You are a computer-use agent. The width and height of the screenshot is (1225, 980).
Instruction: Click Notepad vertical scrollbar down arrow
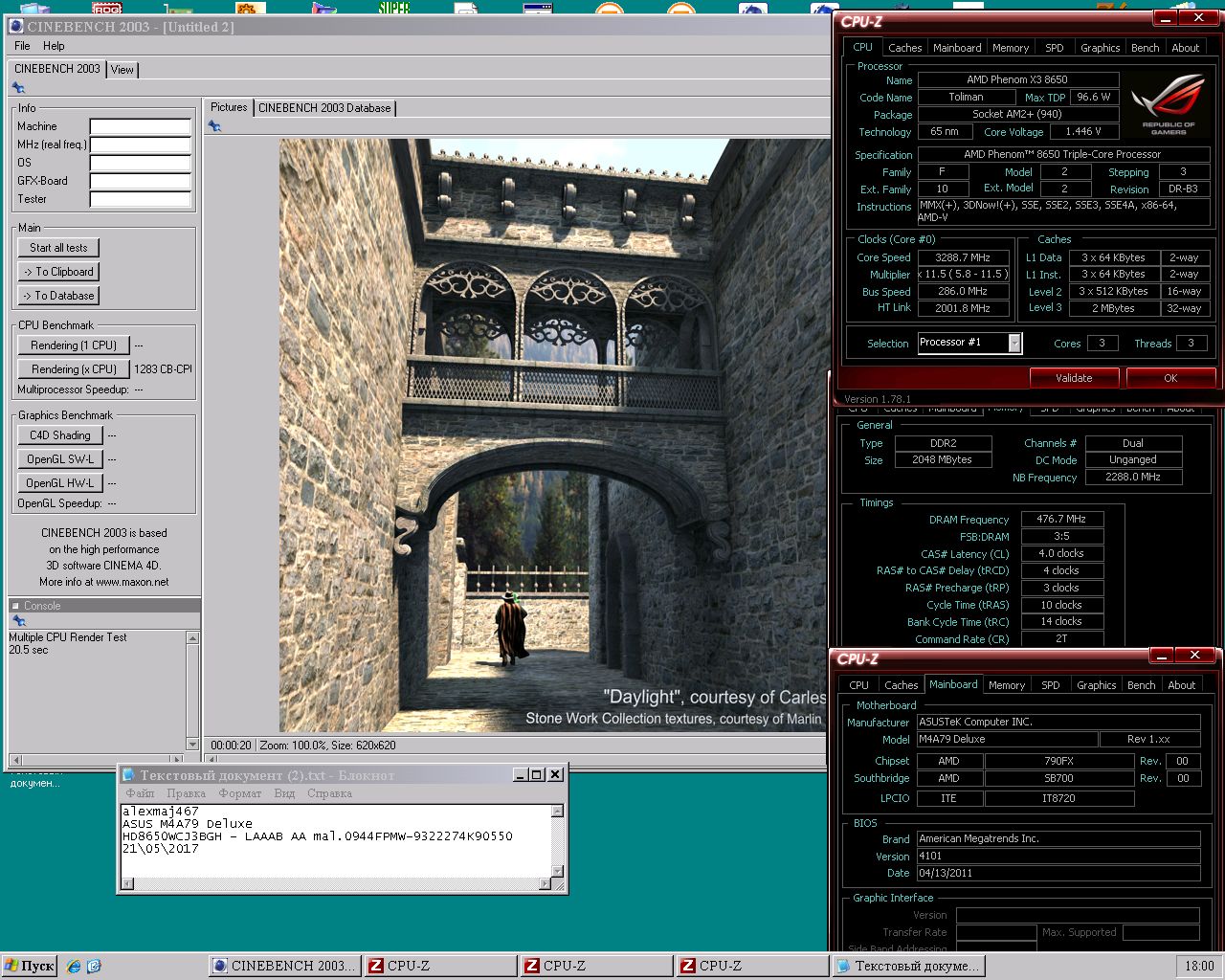[x=558, y=871]
